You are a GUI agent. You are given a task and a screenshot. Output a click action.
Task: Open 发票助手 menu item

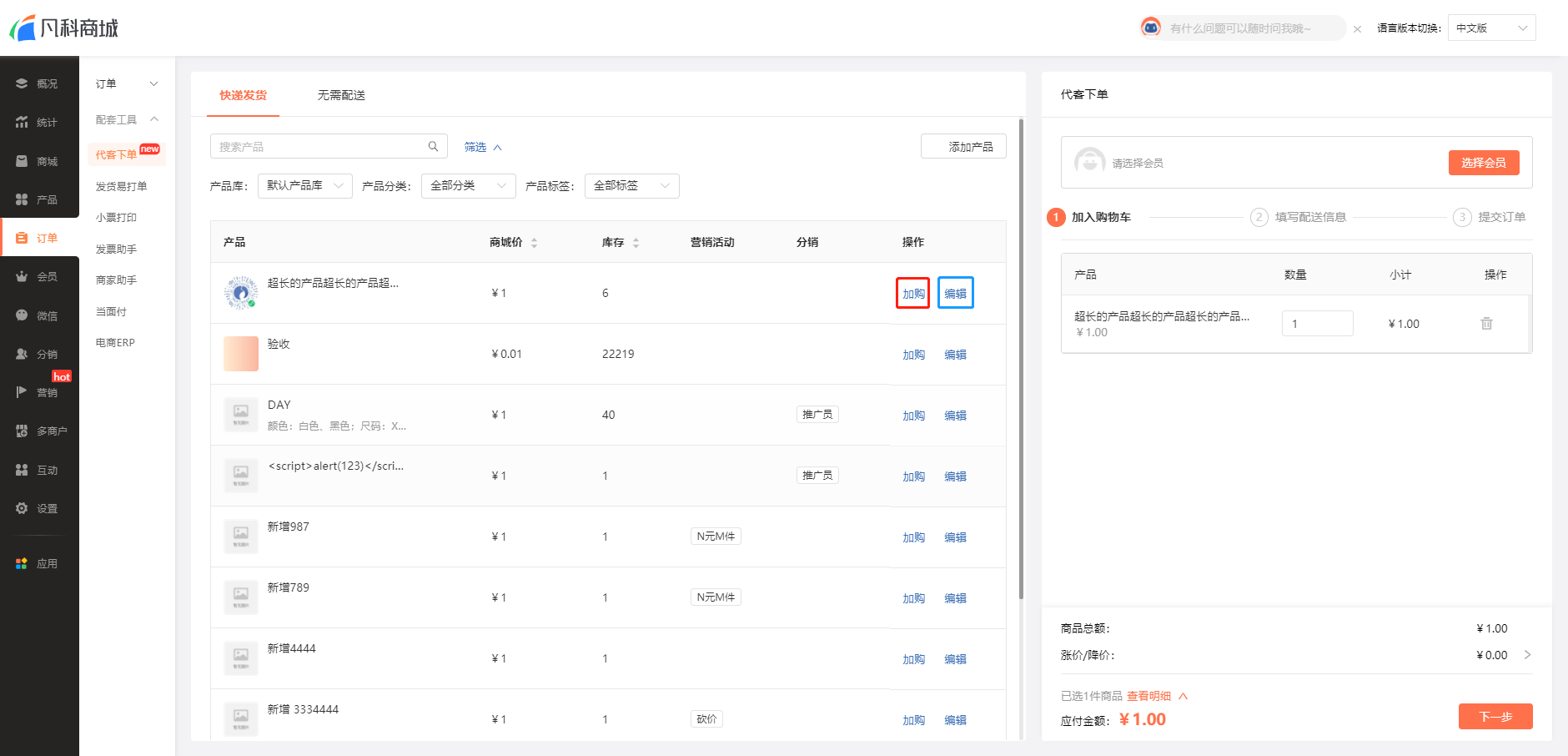click(x=116, y=249)
